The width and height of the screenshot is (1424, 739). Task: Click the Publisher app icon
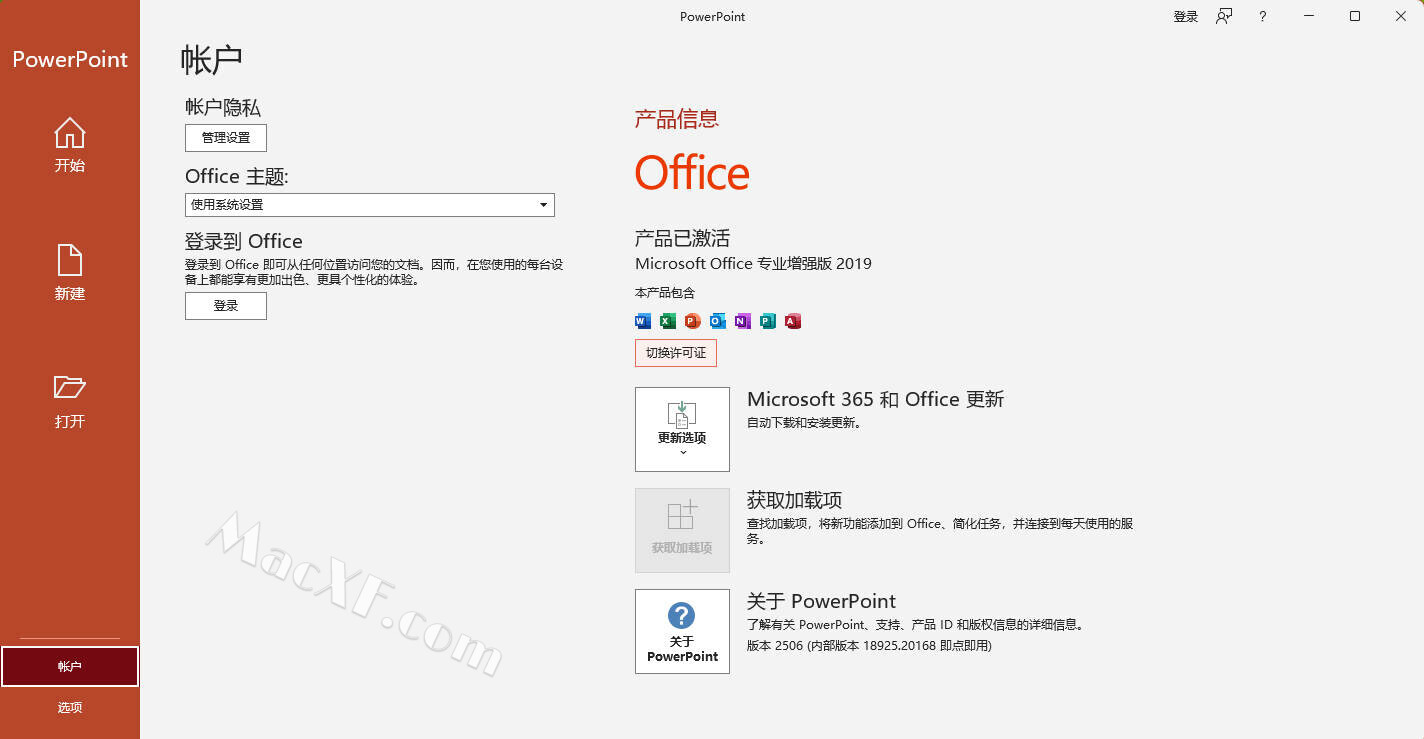768,321
